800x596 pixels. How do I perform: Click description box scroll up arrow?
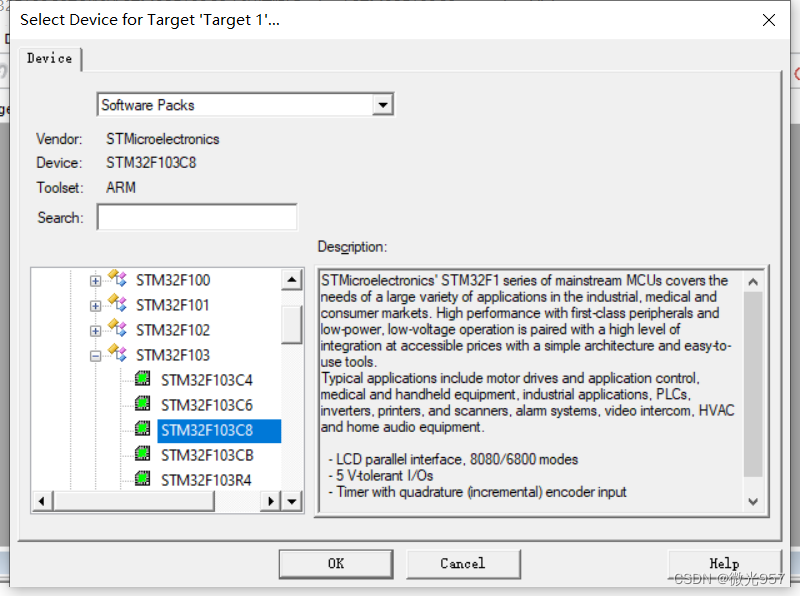[753, 281]
